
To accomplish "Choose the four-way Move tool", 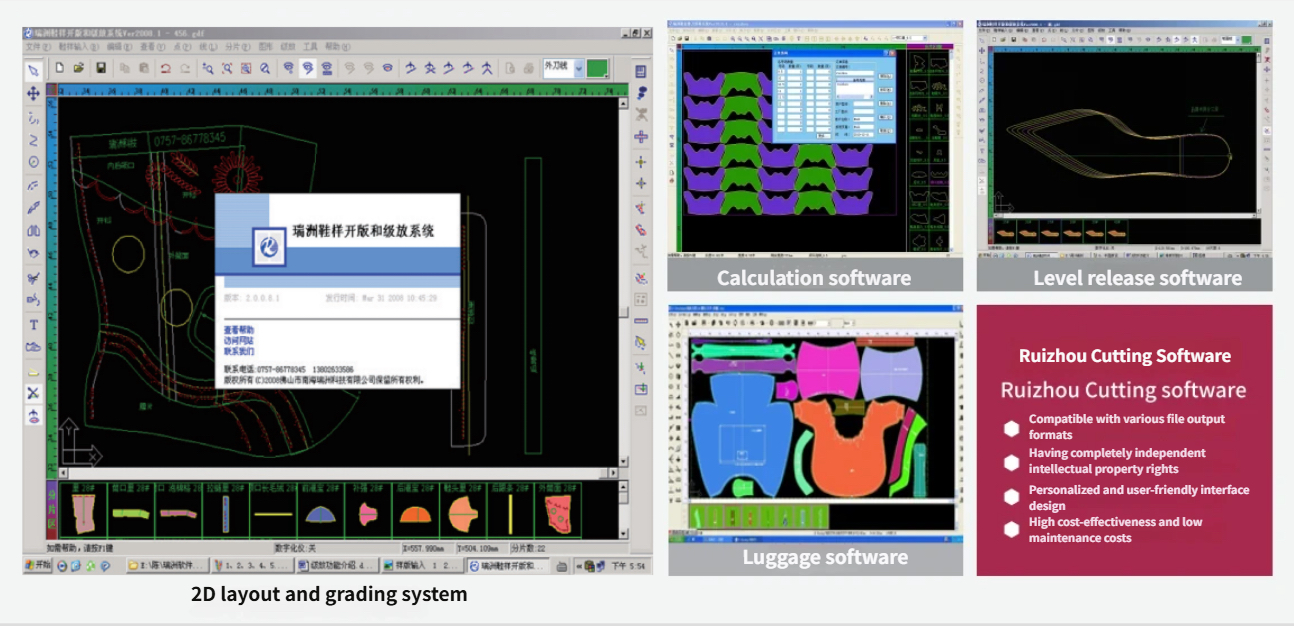I will click(x=33, y=93).
